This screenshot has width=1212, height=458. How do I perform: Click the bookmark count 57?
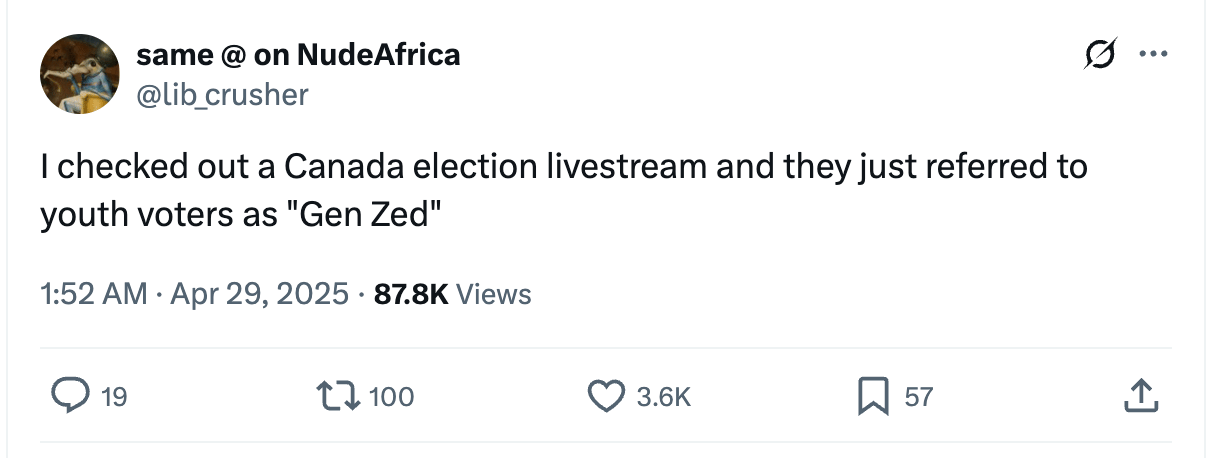click(x=918, y=398)
